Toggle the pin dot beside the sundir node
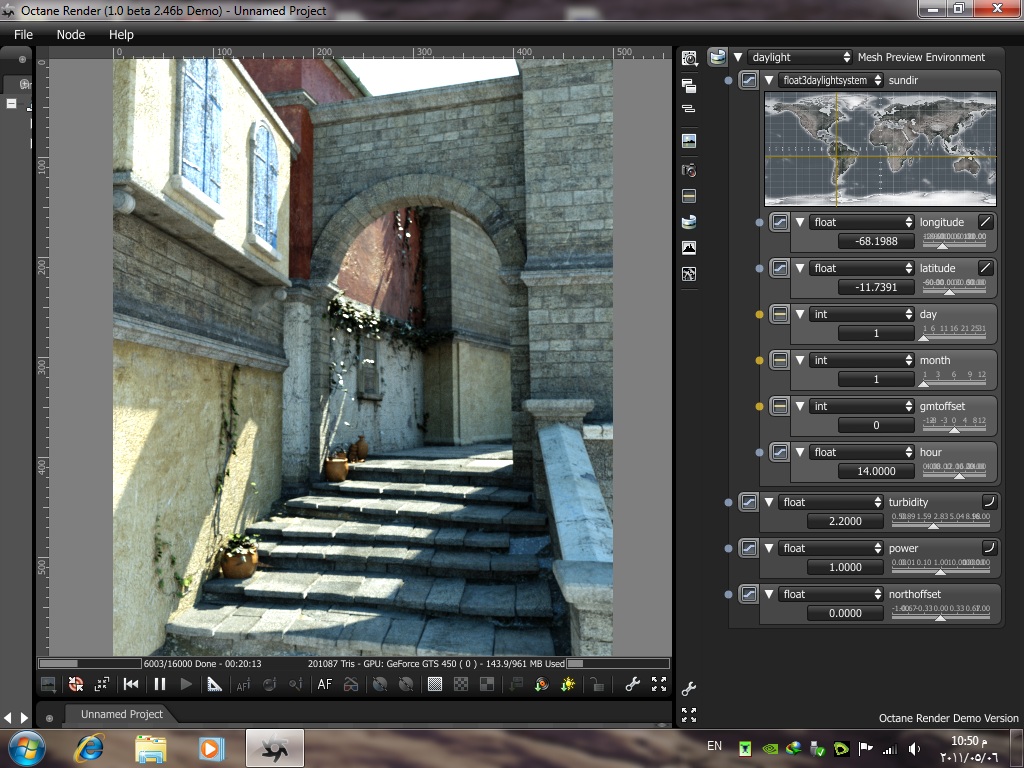The width and height of the screenshot is (1024, 768). (x=728, y=80)
